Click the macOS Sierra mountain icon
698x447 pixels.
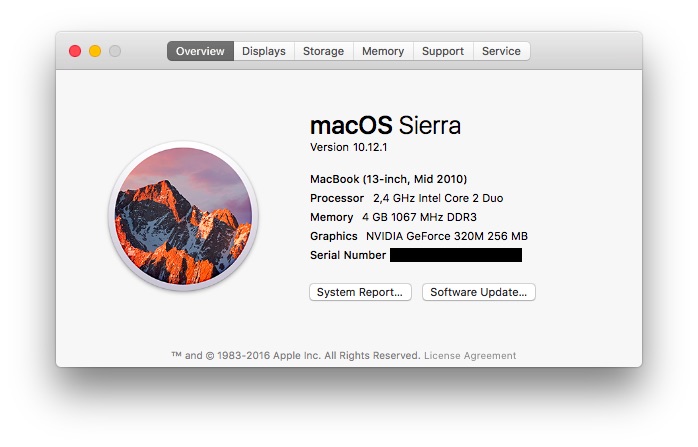tap(183, 216)
